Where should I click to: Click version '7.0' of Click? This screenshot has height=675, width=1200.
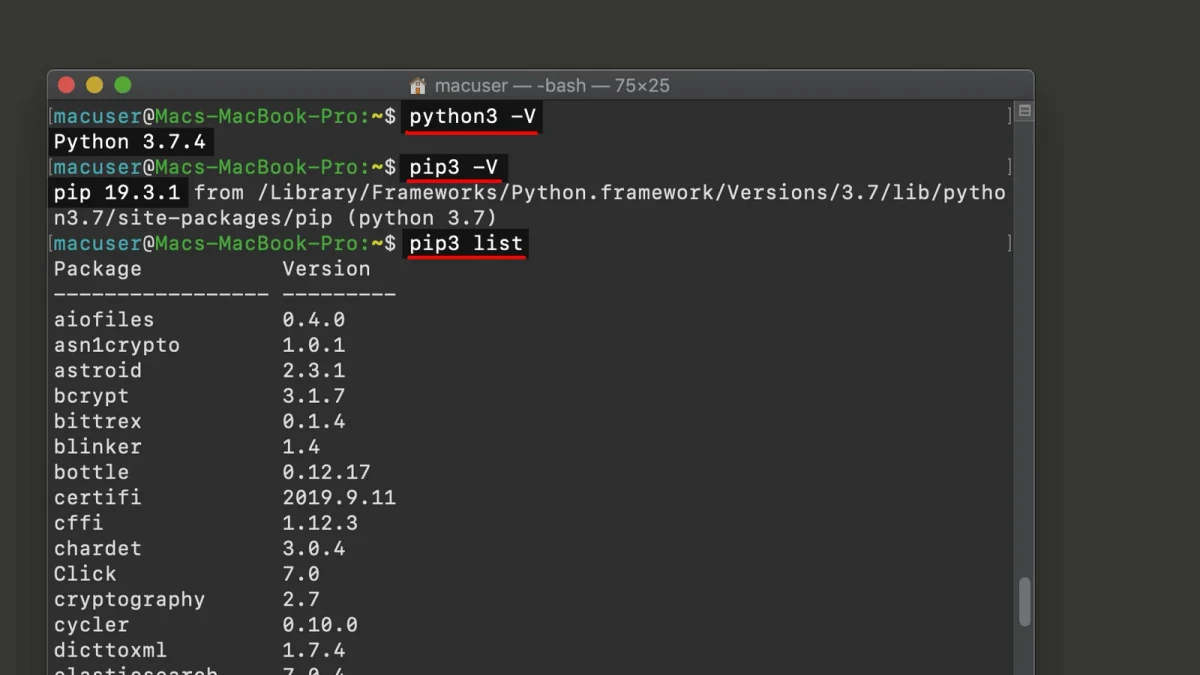301,574
